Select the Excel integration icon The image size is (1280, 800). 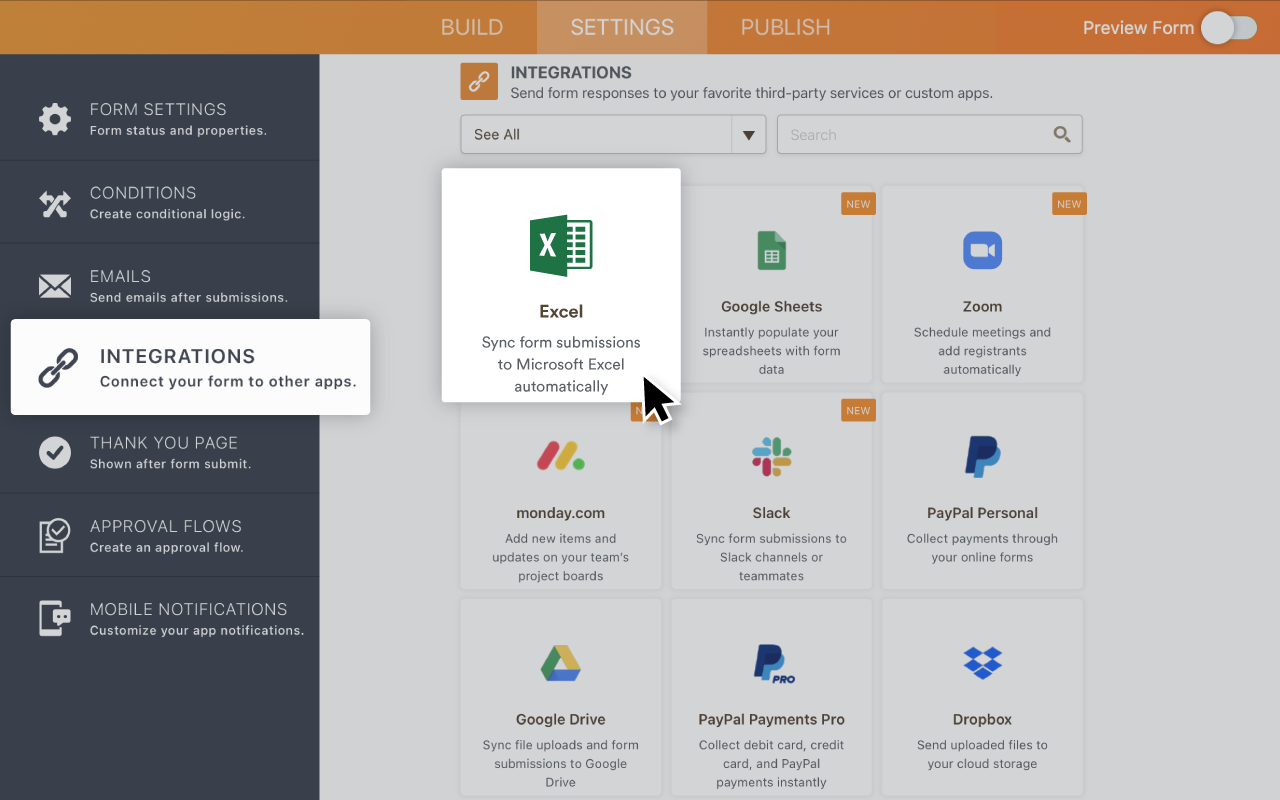click(x=560, y=246)
